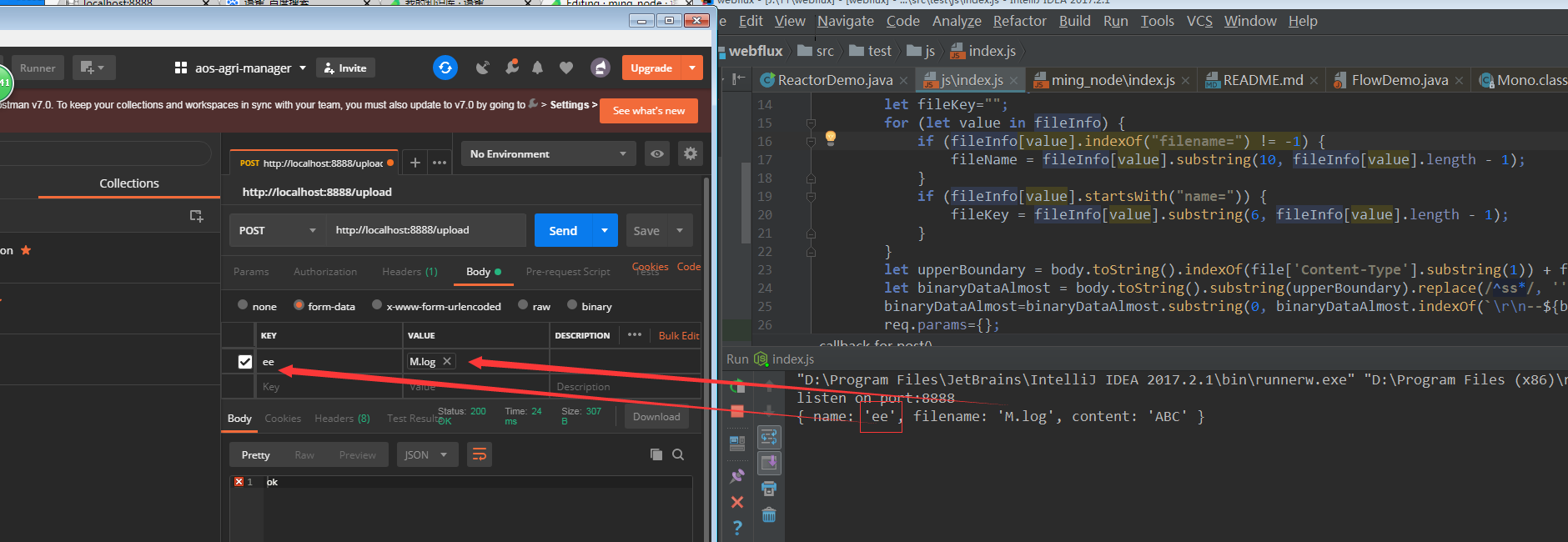The width and height of the screenshot is (1568, 542).
Task: Pin the Run tab
Action: [x=737, y=476]
